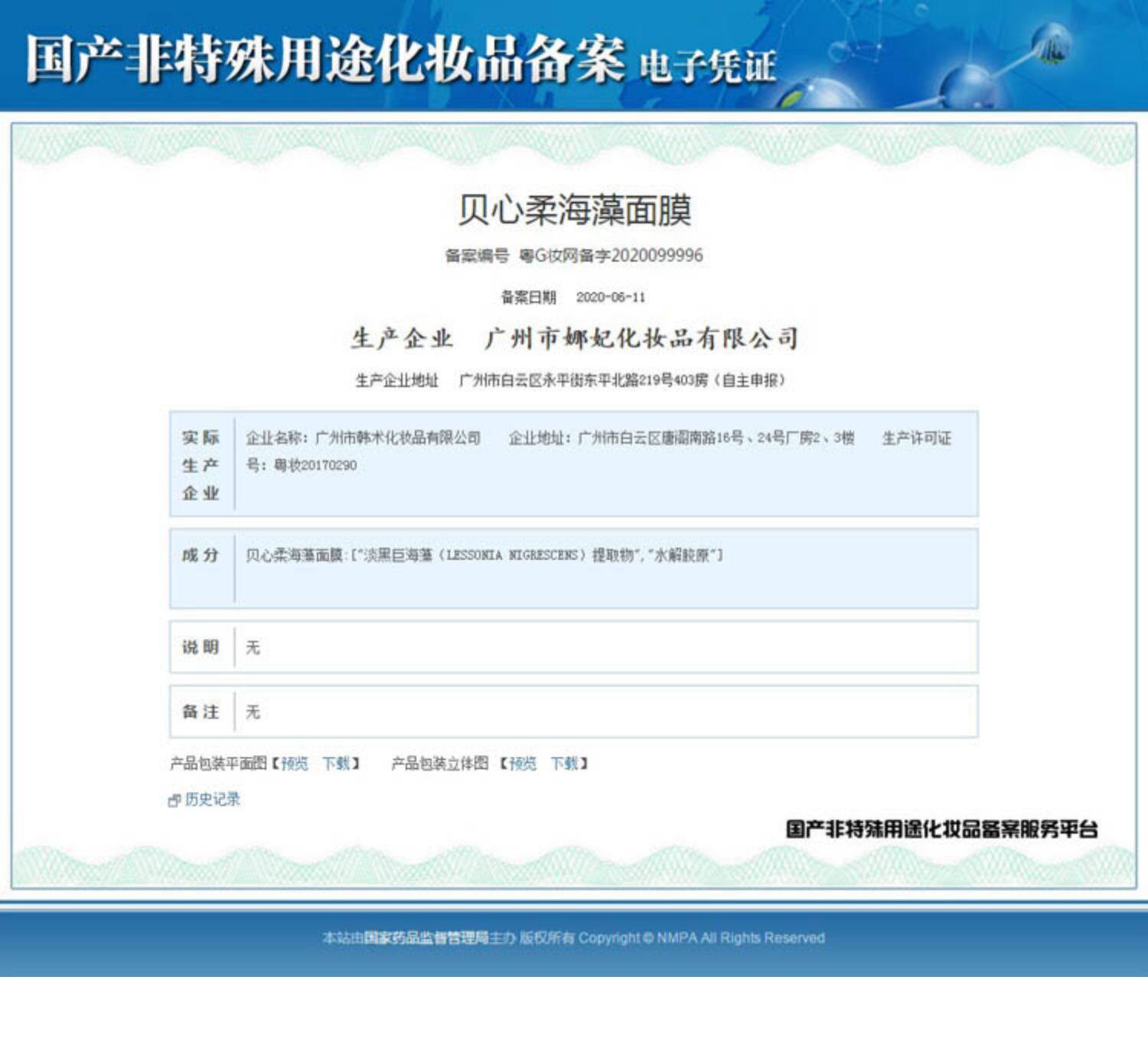Image resolution: width=1148 pixels, height=1055 pixels.
Task: Click the 生产企业地址 address text
Action: (621, 380)
